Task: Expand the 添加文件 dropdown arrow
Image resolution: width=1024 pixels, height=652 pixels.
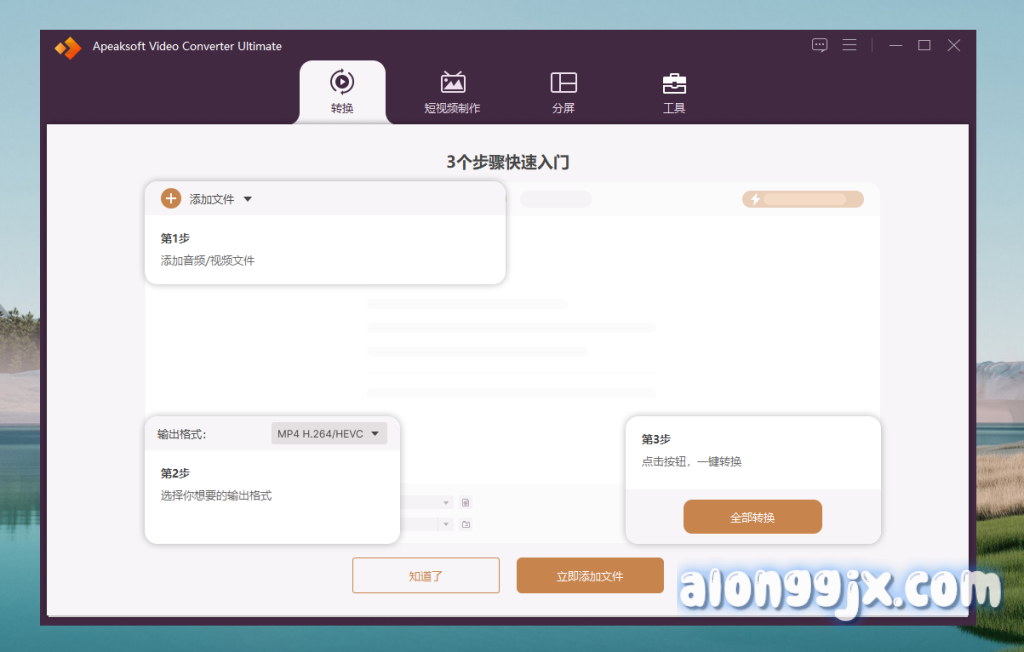Action: 248,199
